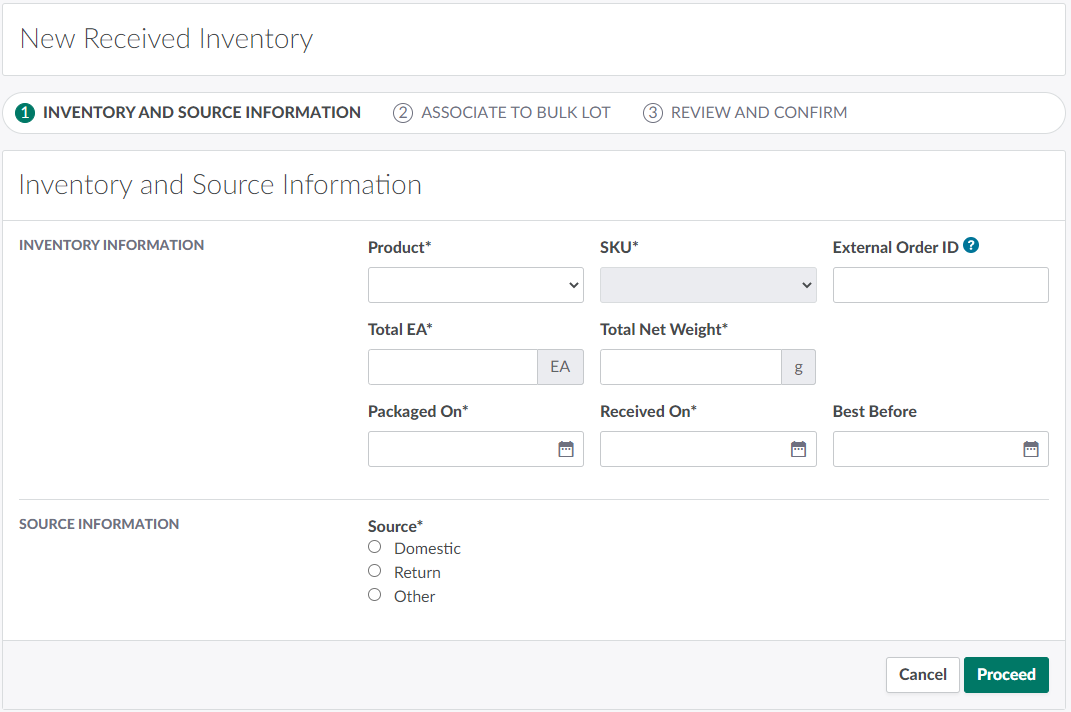Switch to Review and Confirm step
This screenshot has width=1071, height=712.
(x=758, y=113)
